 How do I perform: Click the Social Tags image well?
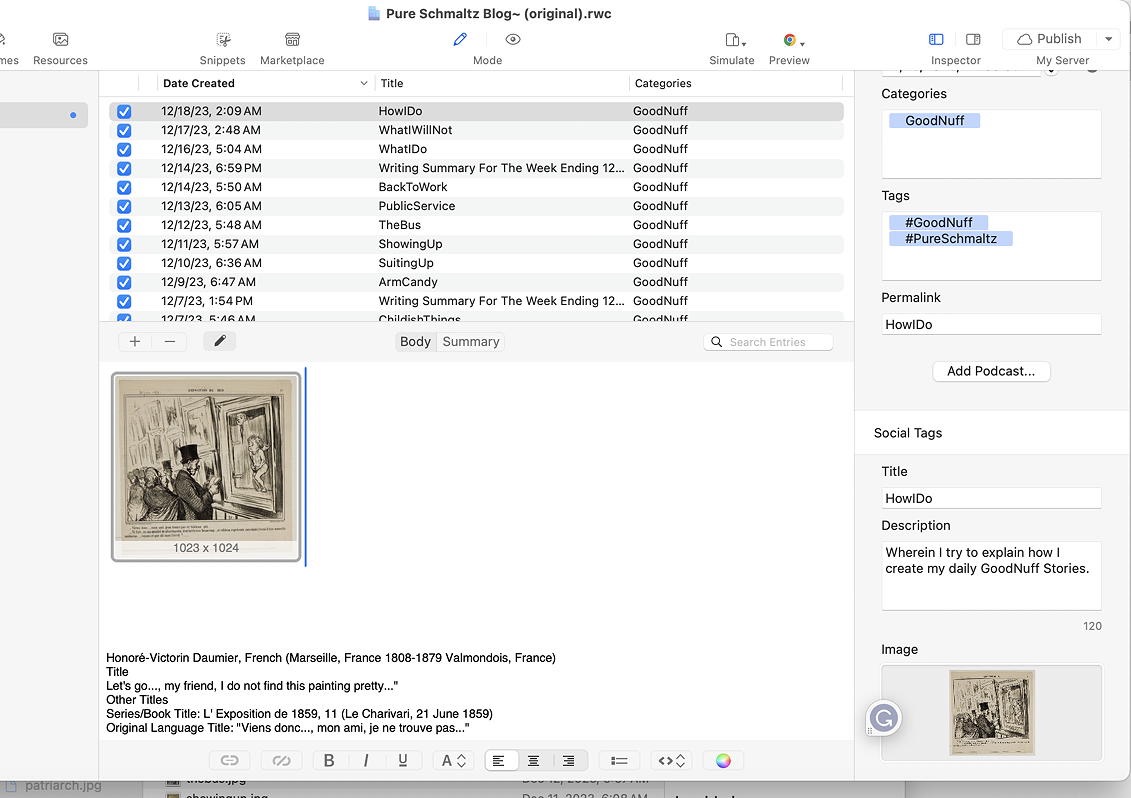click(x=991, y=712)
